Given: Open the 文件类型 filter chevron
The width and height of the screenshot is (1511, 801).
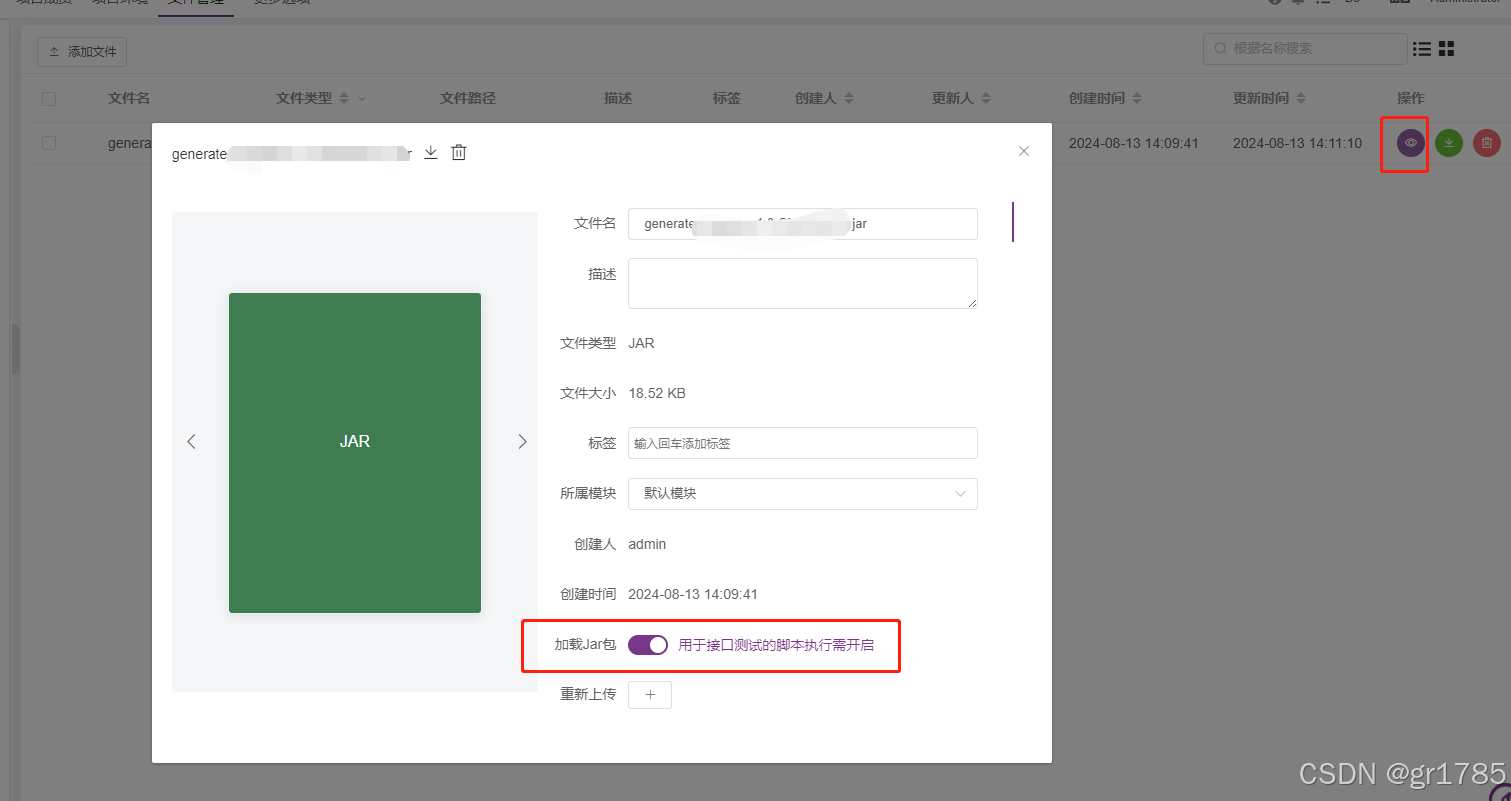Looking at the screenshot, I should tap(362, 98).
